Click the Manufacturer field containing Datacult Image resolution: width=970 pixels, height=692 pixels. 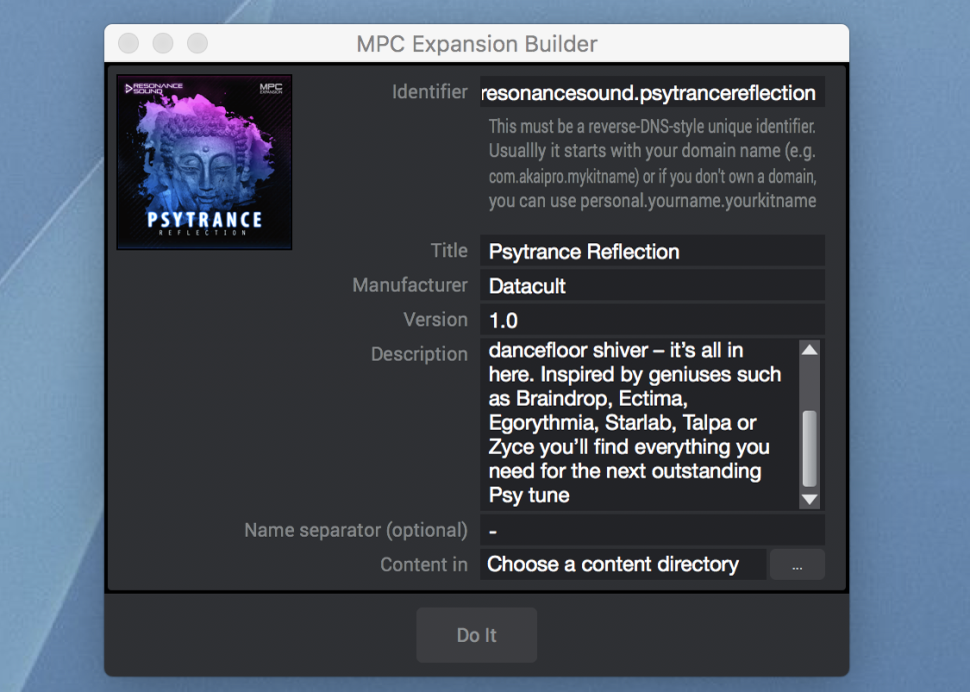(652, 286)
